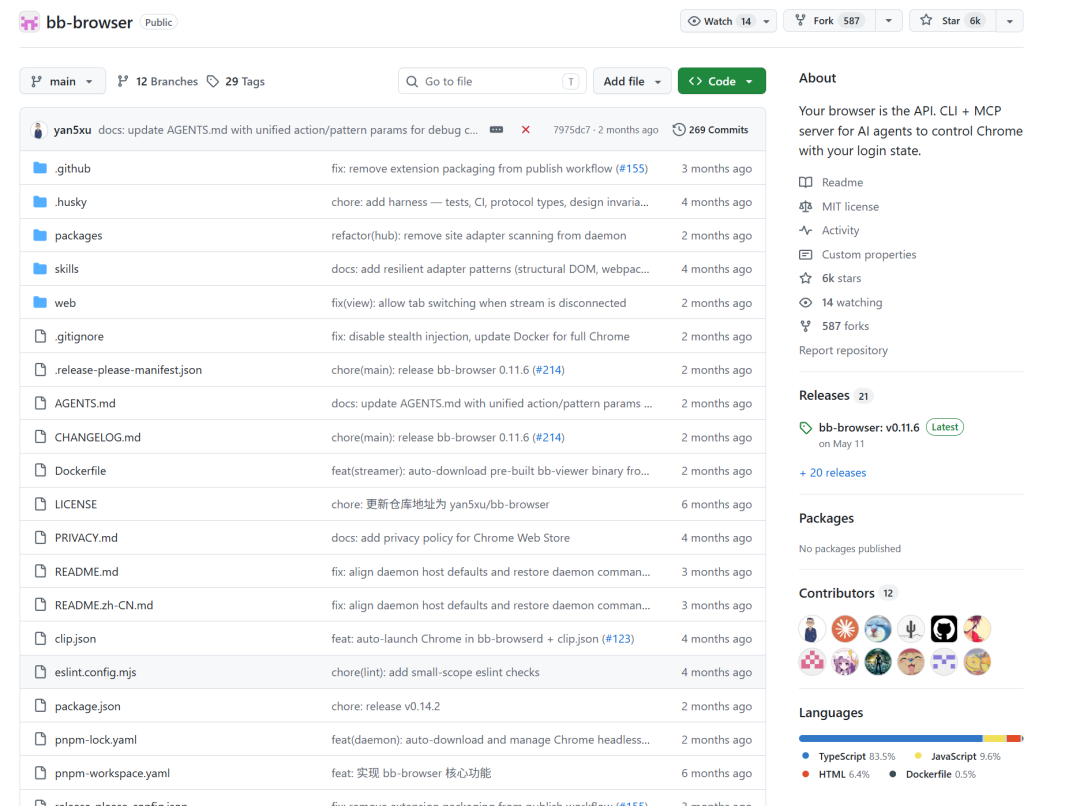Expand the Add file dropdown
1080x806 pixels.
click(632, 81)
